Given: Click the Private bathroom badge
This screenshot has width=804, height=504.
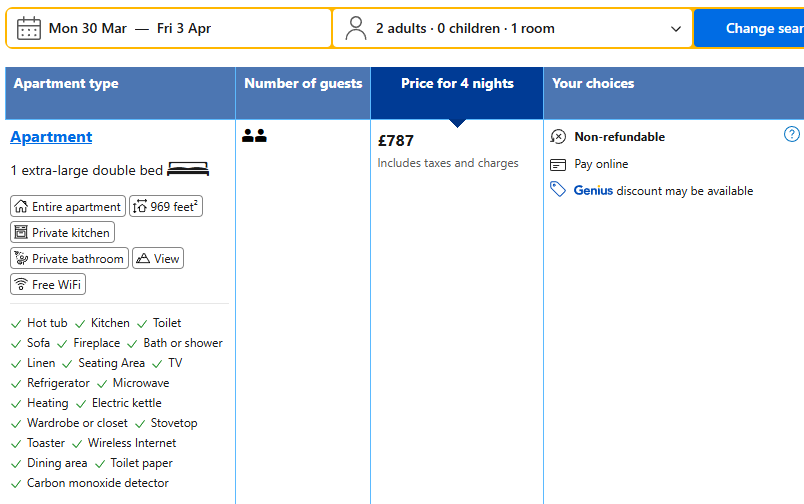Looking at the screenshot, I should (x=69, y=258).
